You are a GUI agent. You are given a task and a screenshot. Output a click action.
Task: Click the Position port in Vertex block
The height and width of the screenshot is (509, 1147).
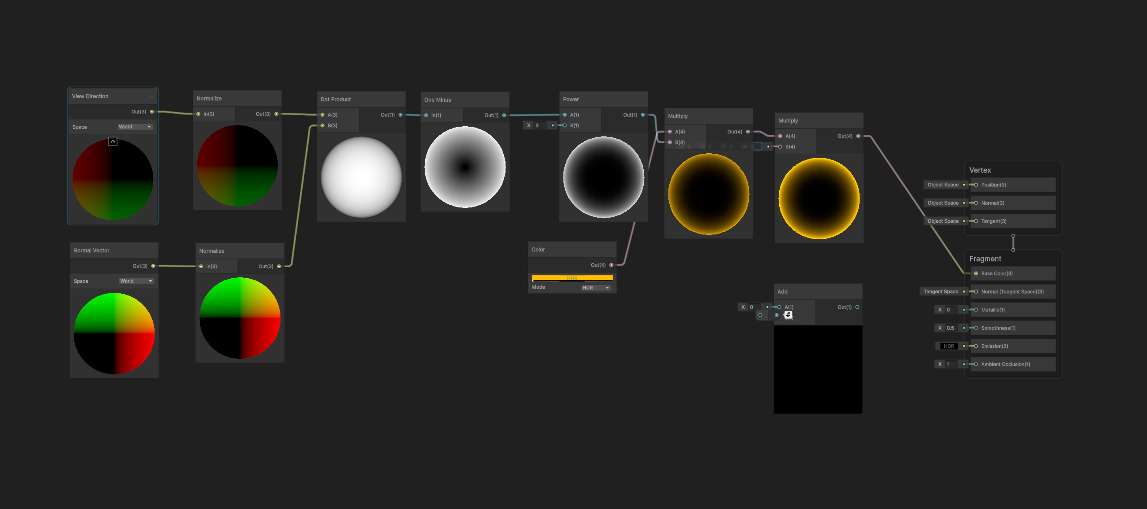[976, 185]
